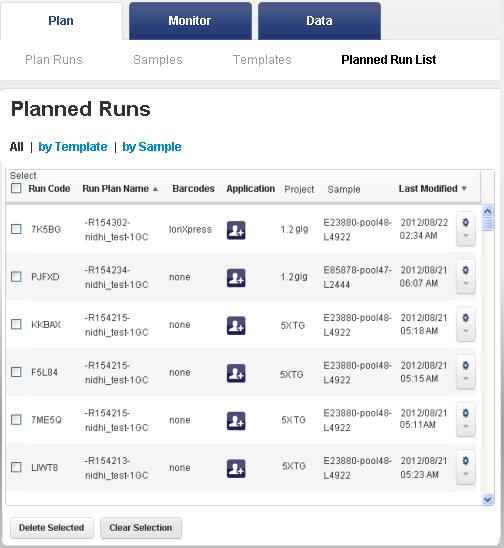Switch to the Monitor tab
The height and width of the screenshot is (548, 504).
tap(190, 21)
